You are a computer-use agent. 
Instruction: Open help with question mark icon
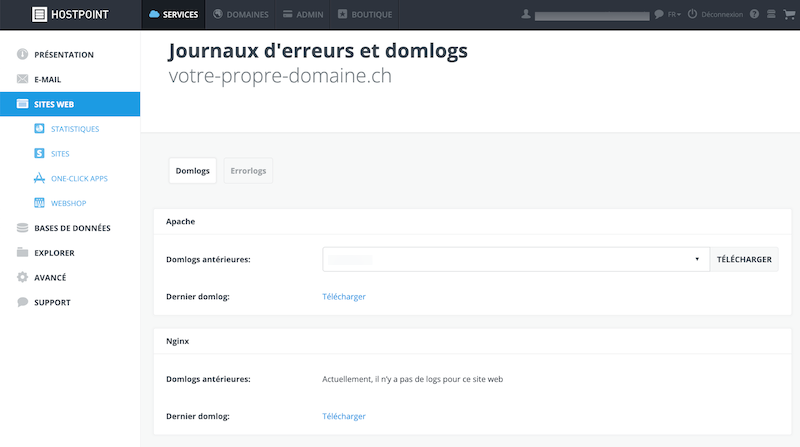(755, 14)
